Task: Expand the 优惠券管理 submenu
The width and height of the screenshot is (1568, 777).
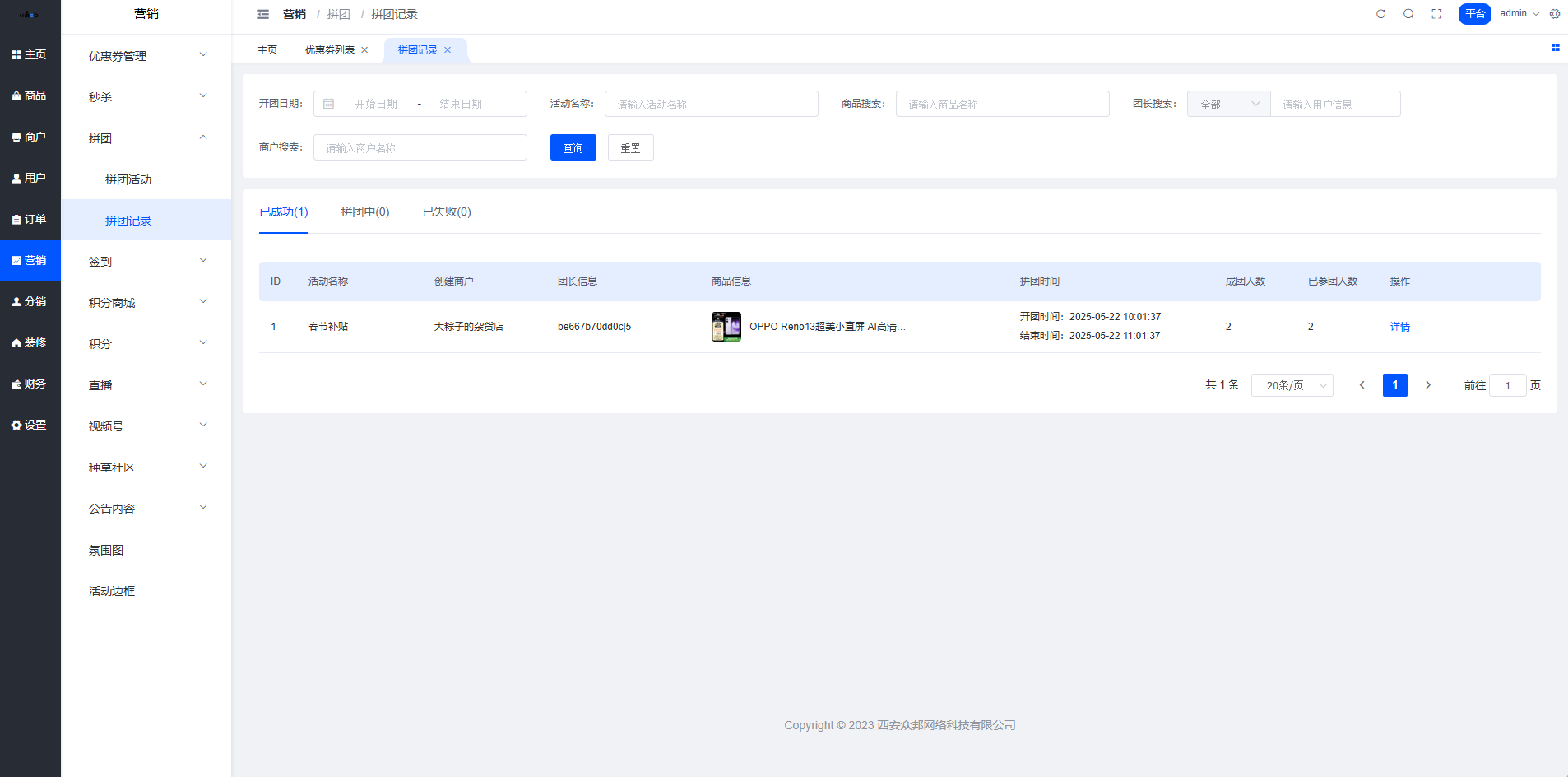Action: (146, 56)
